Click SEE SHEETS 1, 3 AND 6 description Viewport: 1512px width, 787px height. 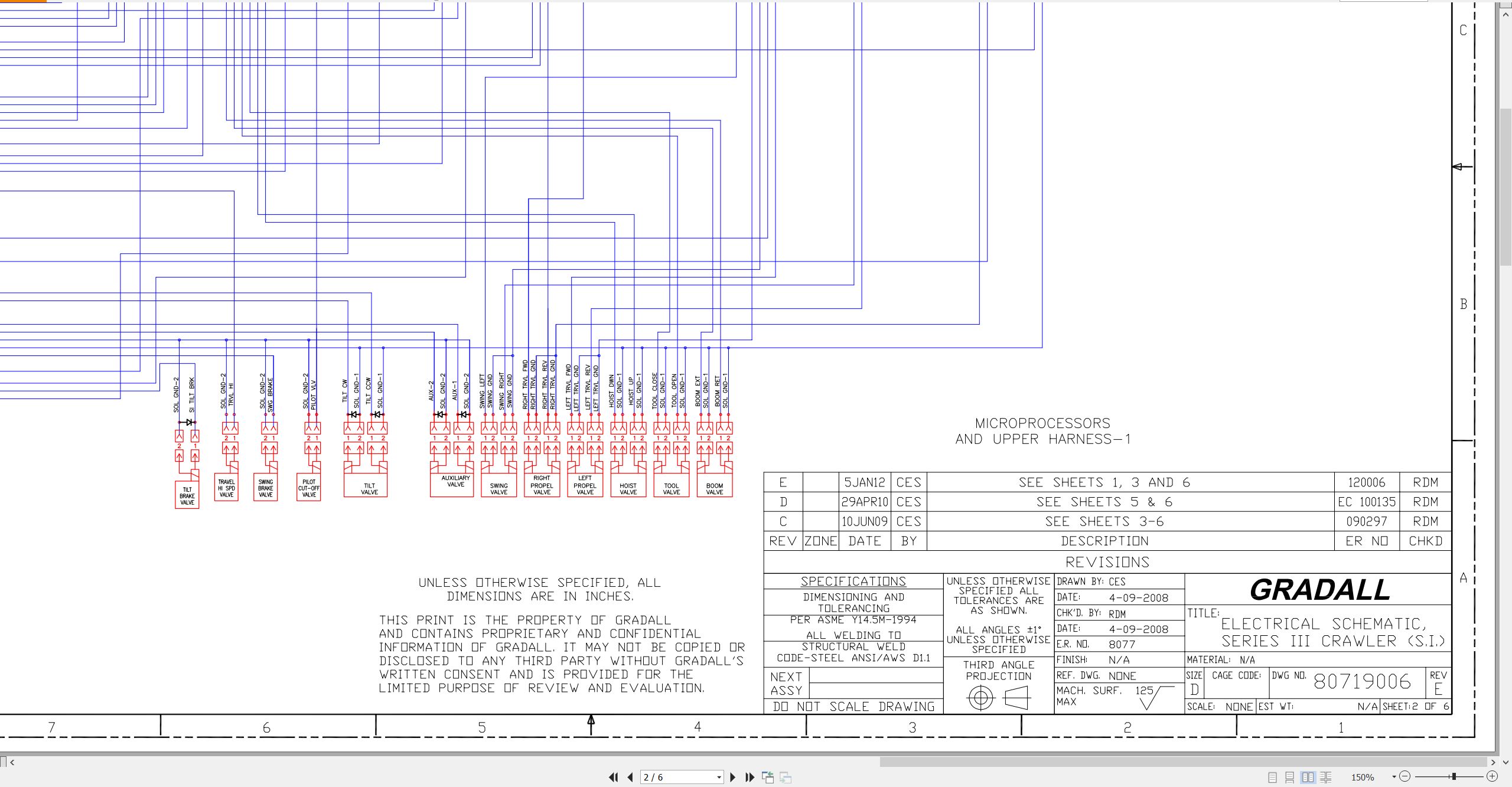click(1104, 482)
